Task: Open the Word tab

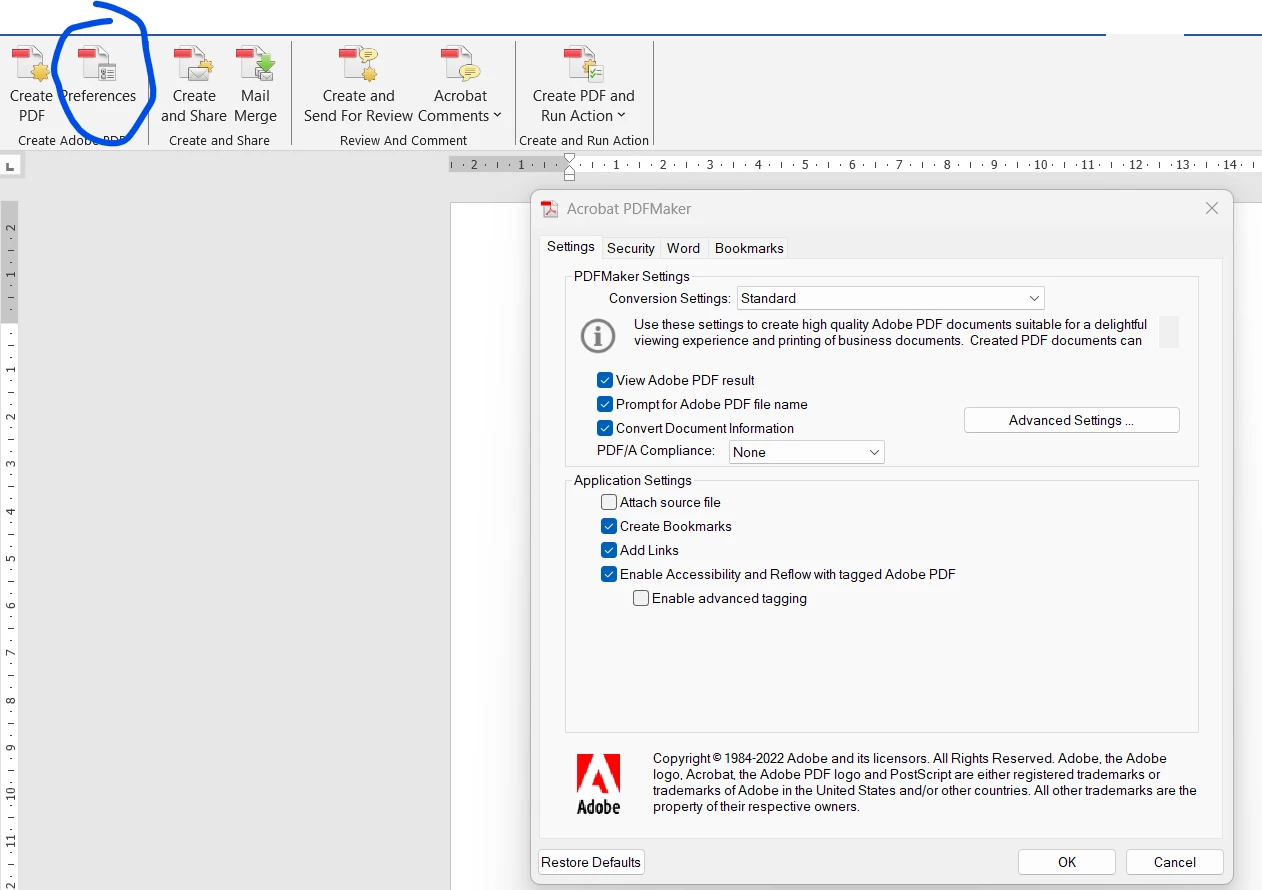Action: pyautogui.click(x=684, y=248)
